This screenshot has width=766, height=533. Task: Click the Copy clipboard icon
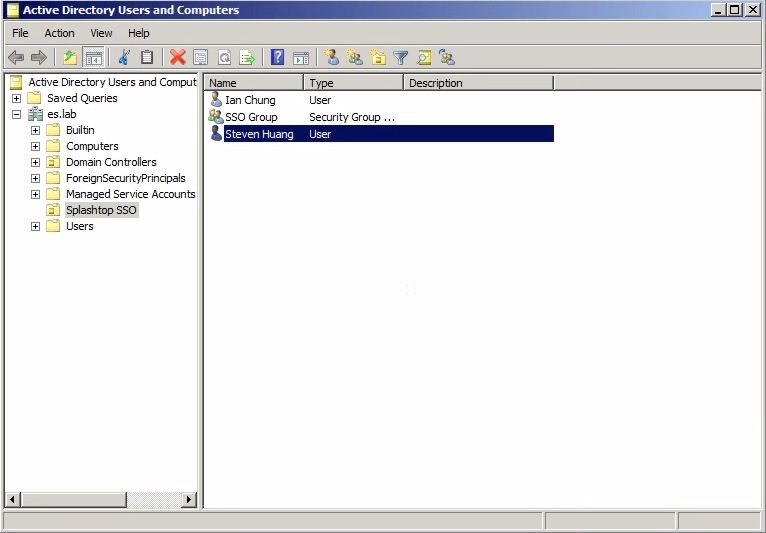pos(147,58)
